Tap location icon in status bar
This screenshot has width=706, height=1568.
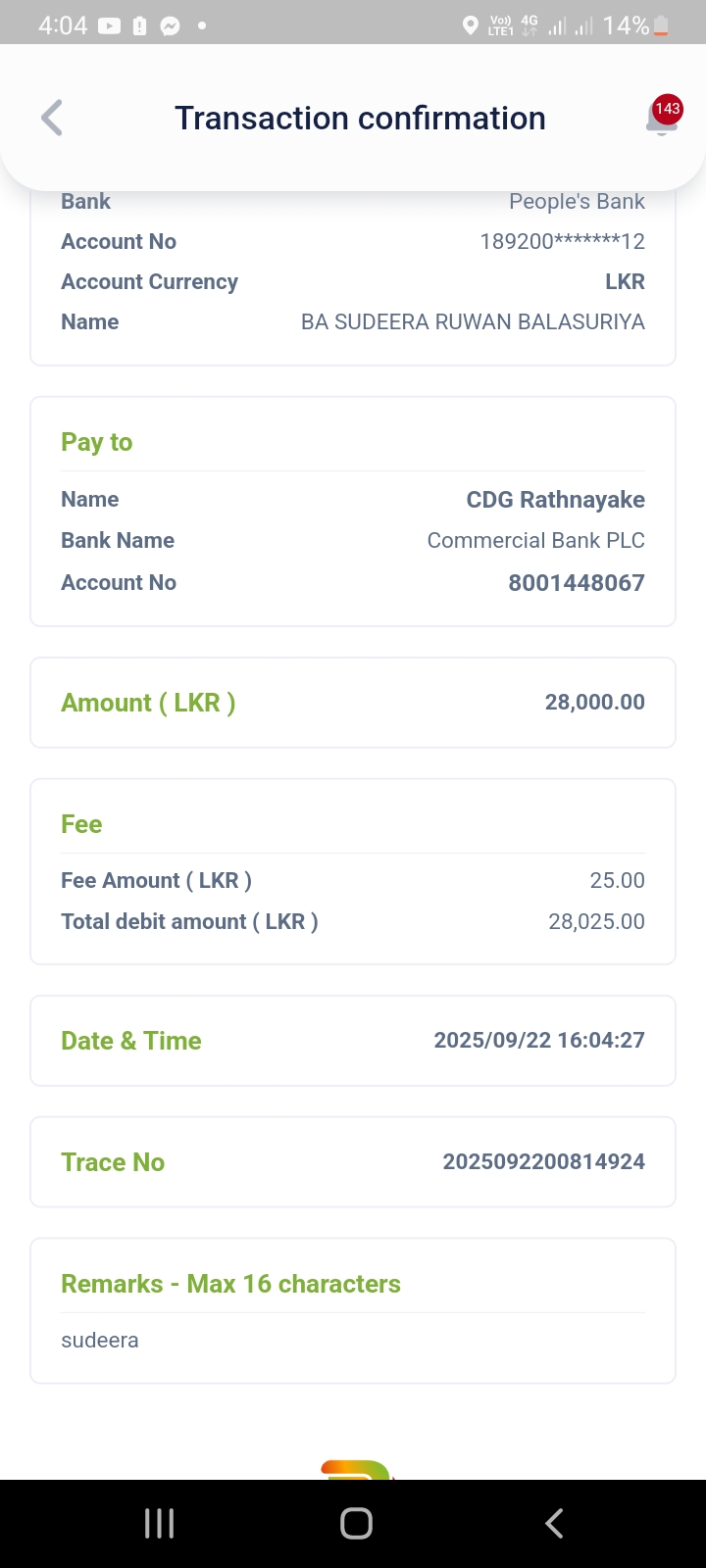[x=470, y=26]
